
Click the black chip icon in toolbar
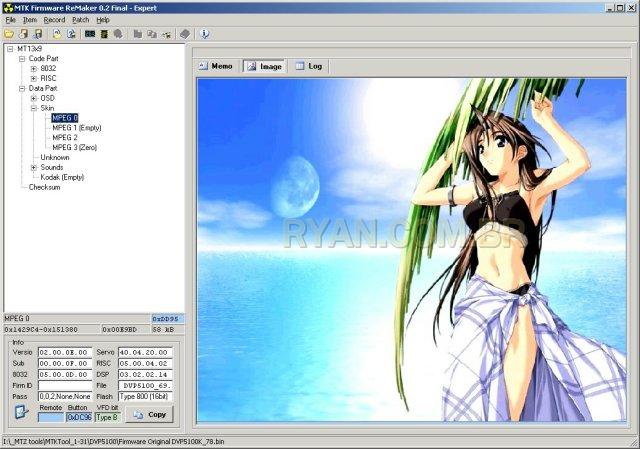tap(104, 33)
